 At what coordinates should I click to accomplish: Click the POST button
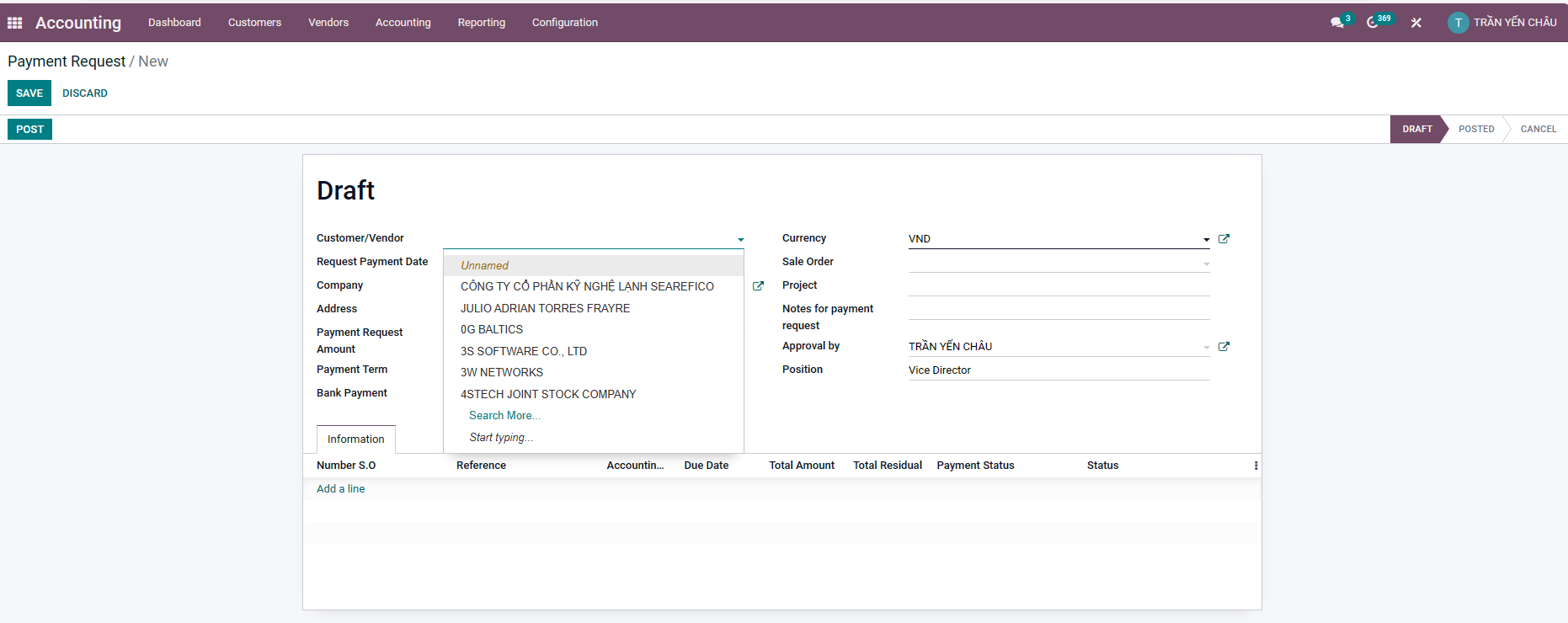click(29, 130)
